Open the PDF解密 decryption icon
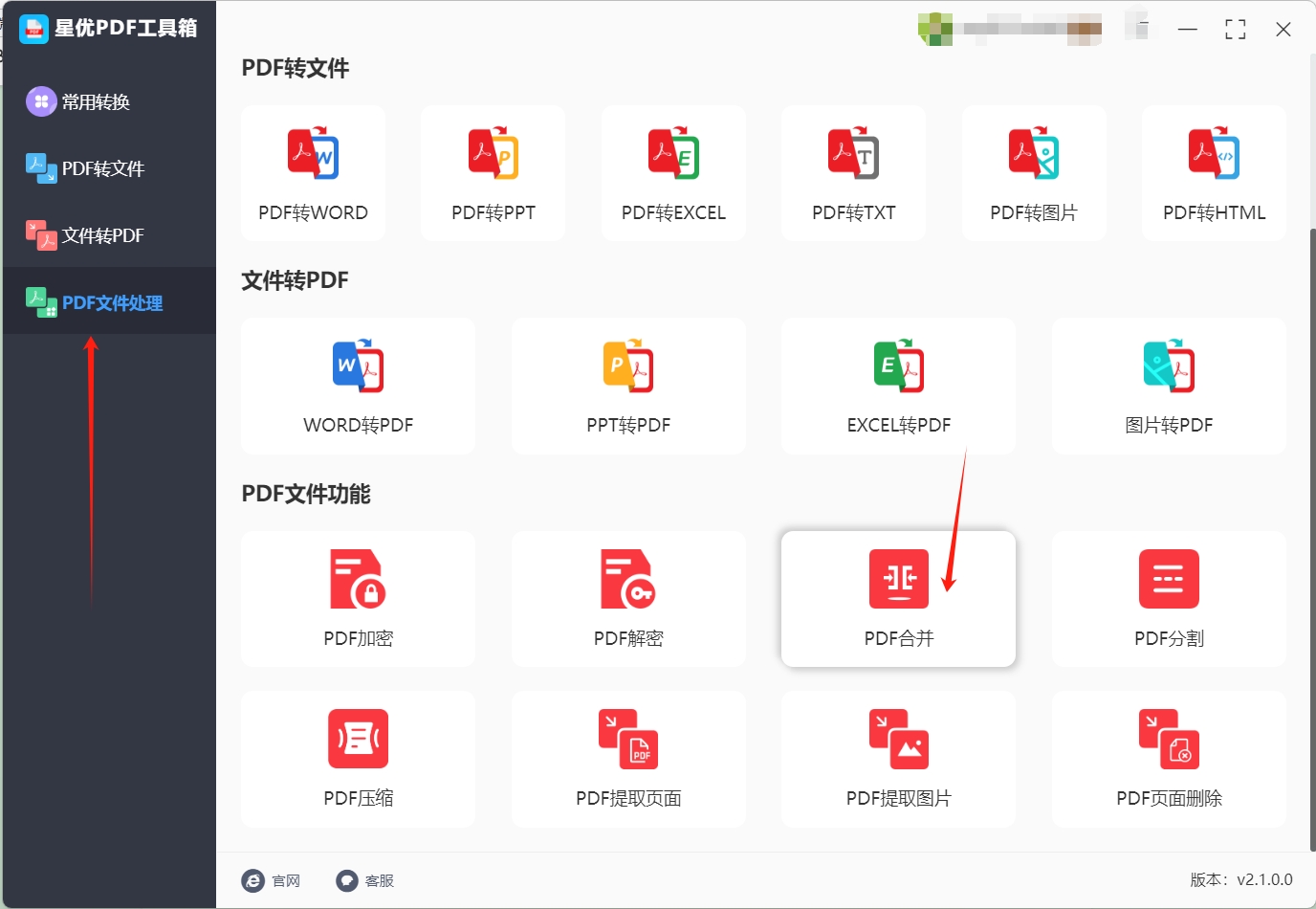 [x=628, y=579]
